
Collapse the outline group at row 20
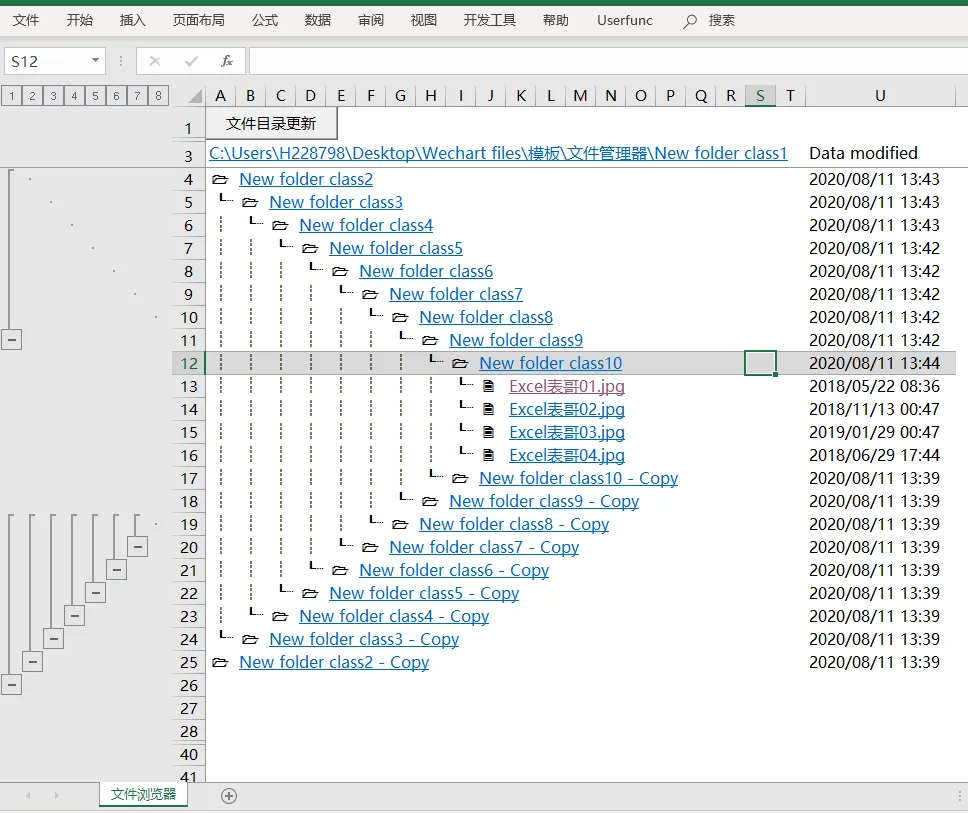pos(137,547)
